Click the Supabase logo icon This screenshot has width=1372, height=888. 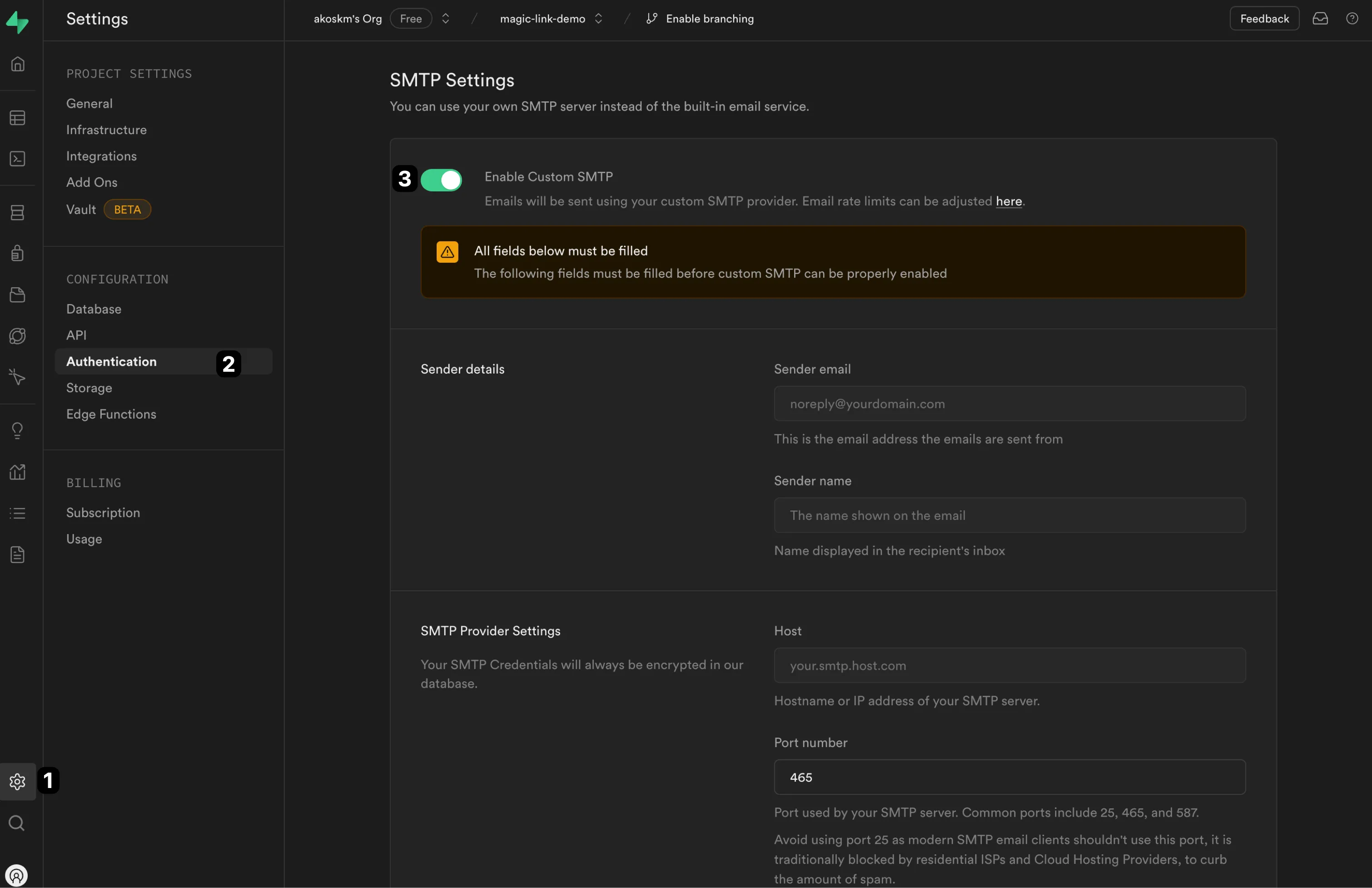pyautogui.click(x=17, y=22)
